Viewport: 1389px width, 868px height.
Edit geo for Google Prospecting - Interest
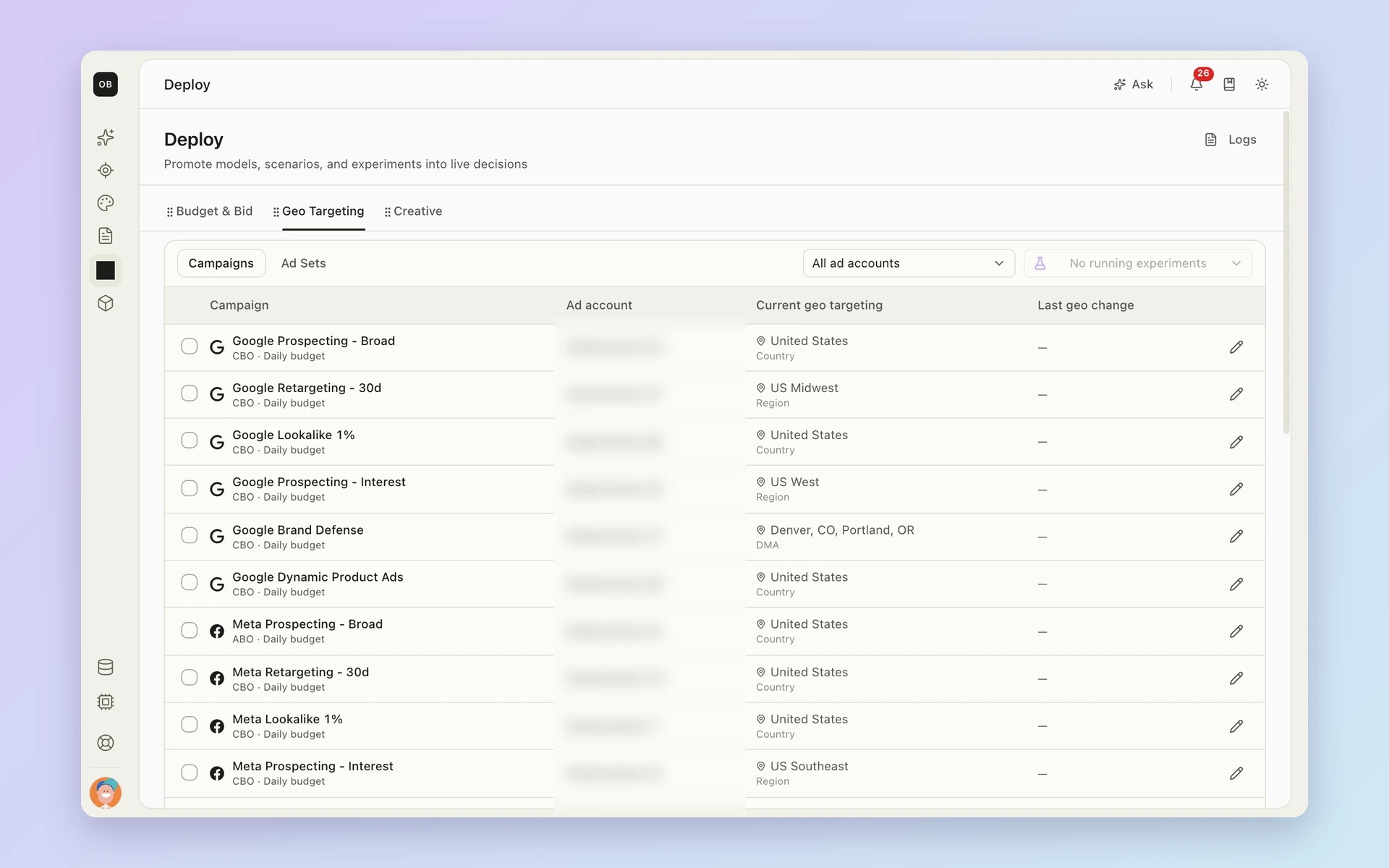pyautogui.click(x=1236, y=490)
